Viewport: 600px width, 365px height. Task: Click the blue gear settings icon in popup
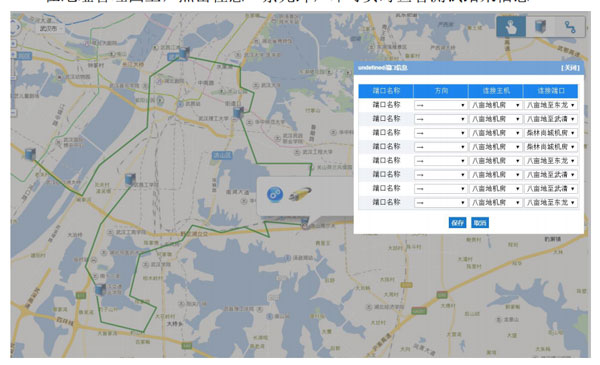click(x=275, y=194)
